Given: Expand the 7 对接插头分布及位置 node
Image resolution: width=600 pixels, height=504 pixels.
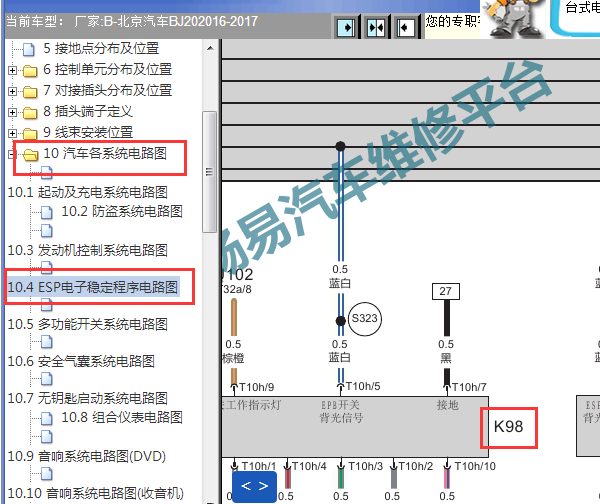Looking at the screenshot, I should click(x=12, y=91).
